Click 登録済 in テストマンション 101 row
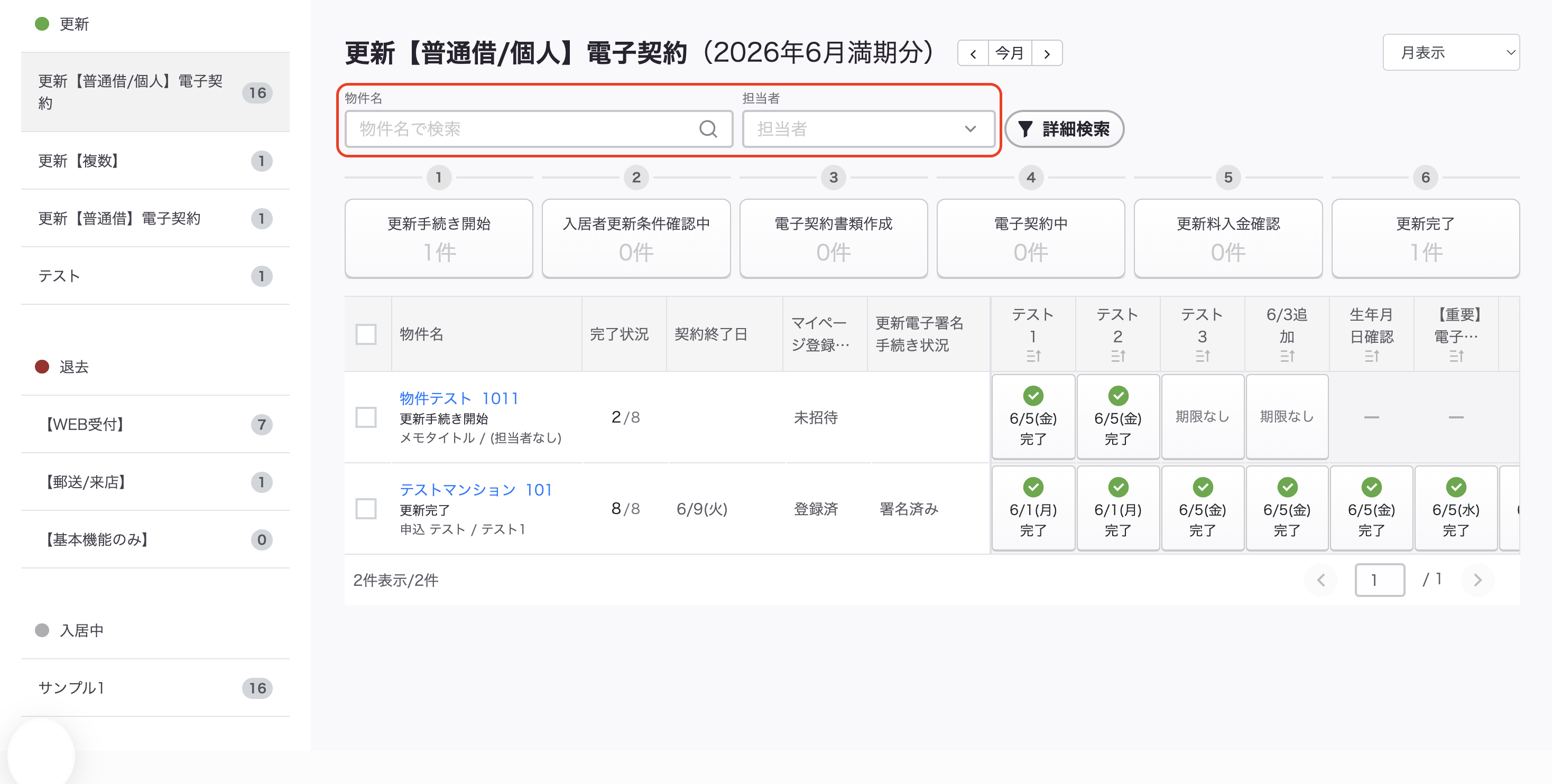1552x784 pixels. tap(816, 509)
